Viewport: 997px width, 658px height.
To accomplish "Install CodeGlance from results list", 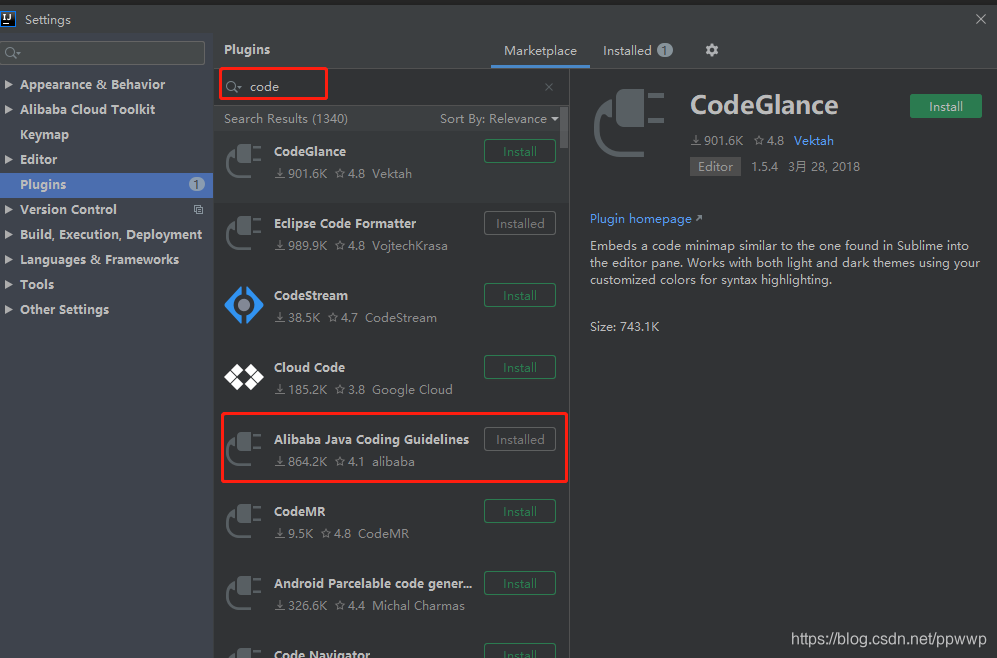I will [x=519, y=151].
